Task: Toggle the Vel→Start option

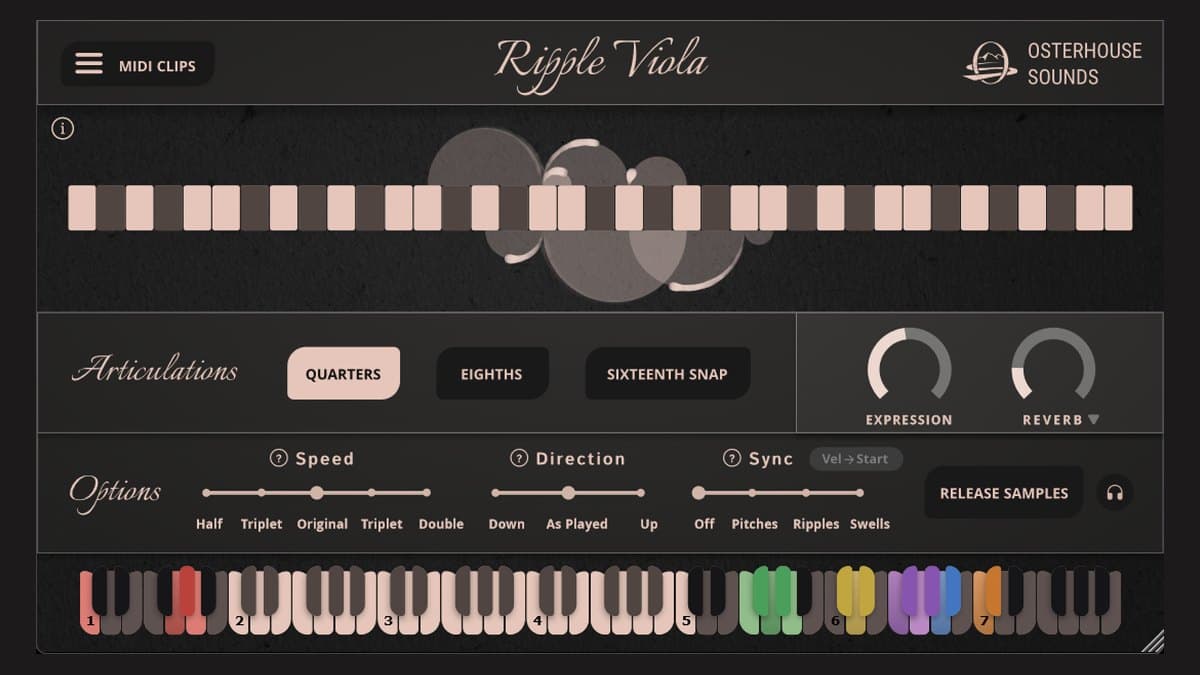Action: pyautogui.click(x=855, y=459)
